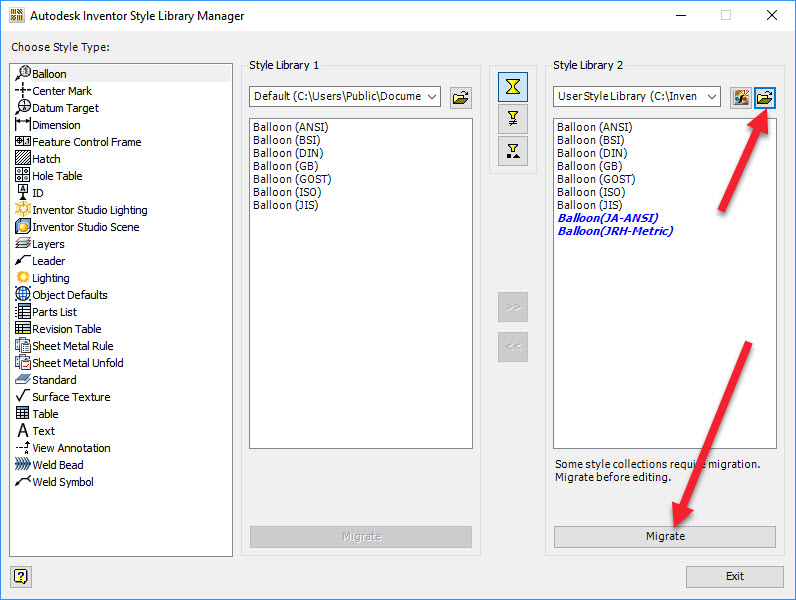
Task: Select Balloon (ISO) in Style Library 2
Action: (x=591, y=192)
